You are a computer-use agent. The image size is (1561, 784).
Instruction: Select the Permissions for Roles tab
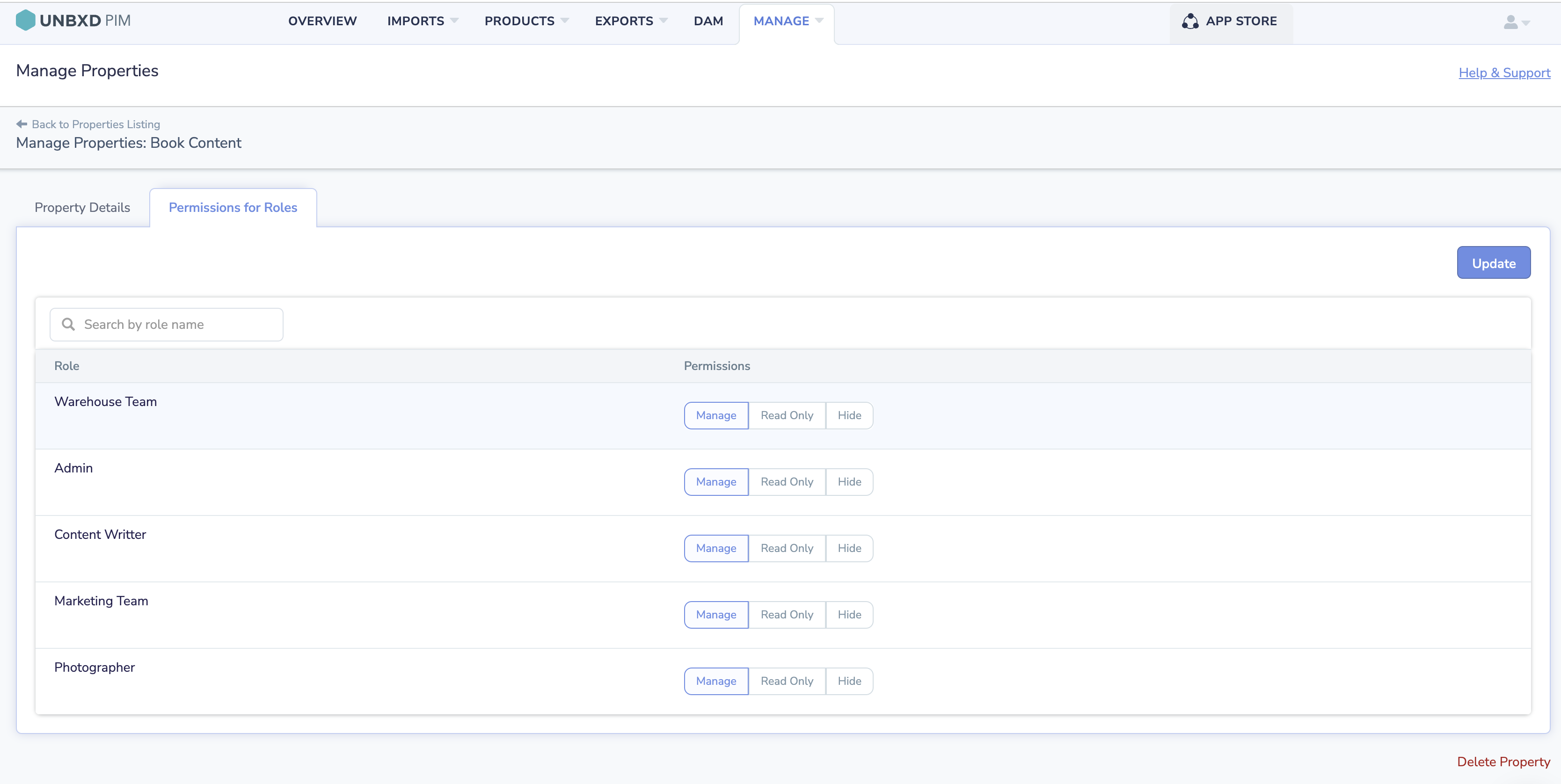tap(233, 208)
